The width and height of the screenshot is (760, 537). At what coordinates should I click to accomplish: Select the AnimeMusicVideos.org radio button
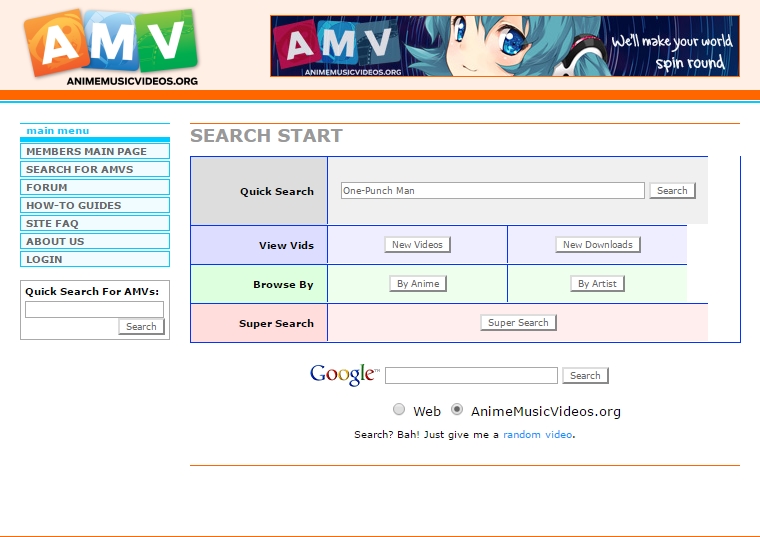tap(457, 410)
